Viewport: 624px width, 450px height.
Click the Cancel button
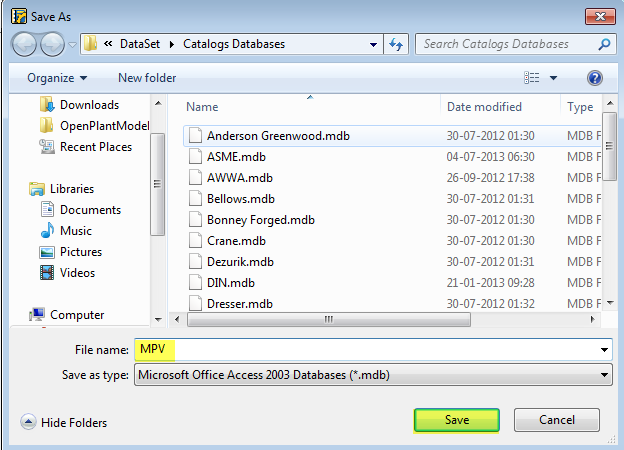pyautogui.click(x=557, y=420)
